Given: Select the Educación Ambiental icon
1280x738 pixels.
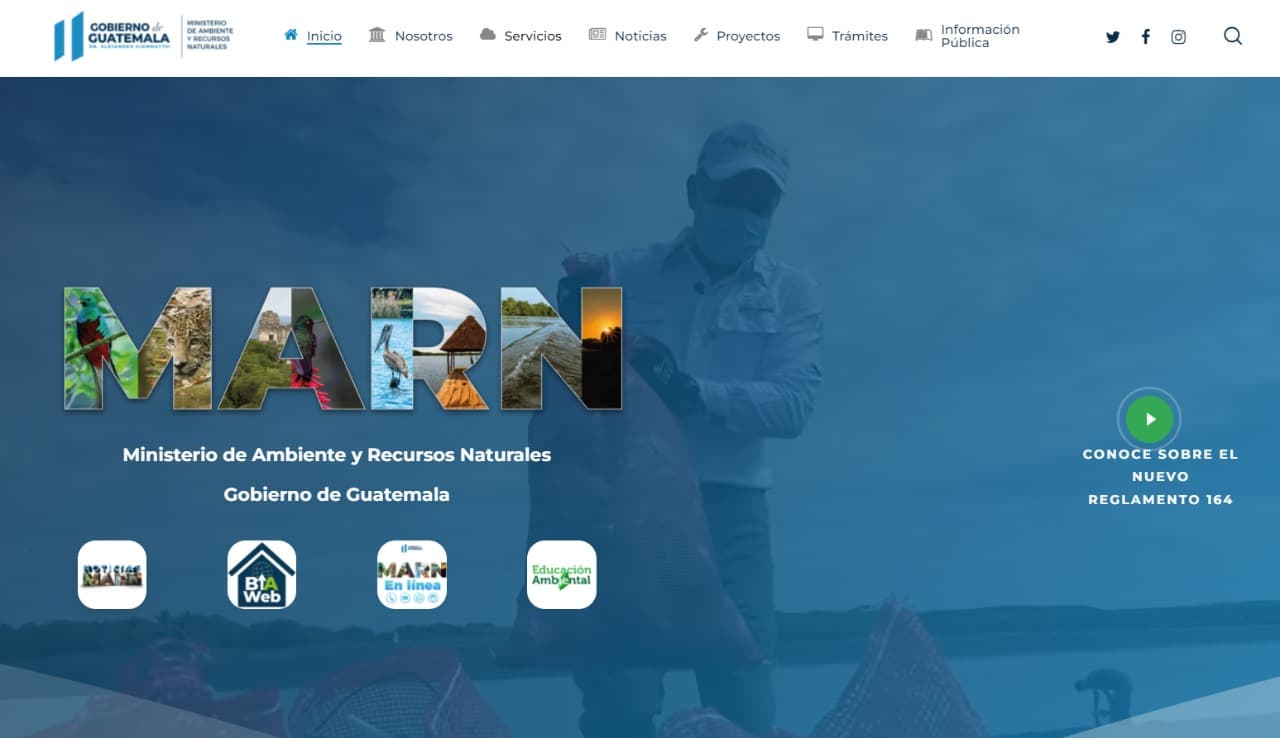Looking at the screenshot, I should pyautogui.click(x=561, y=575).
